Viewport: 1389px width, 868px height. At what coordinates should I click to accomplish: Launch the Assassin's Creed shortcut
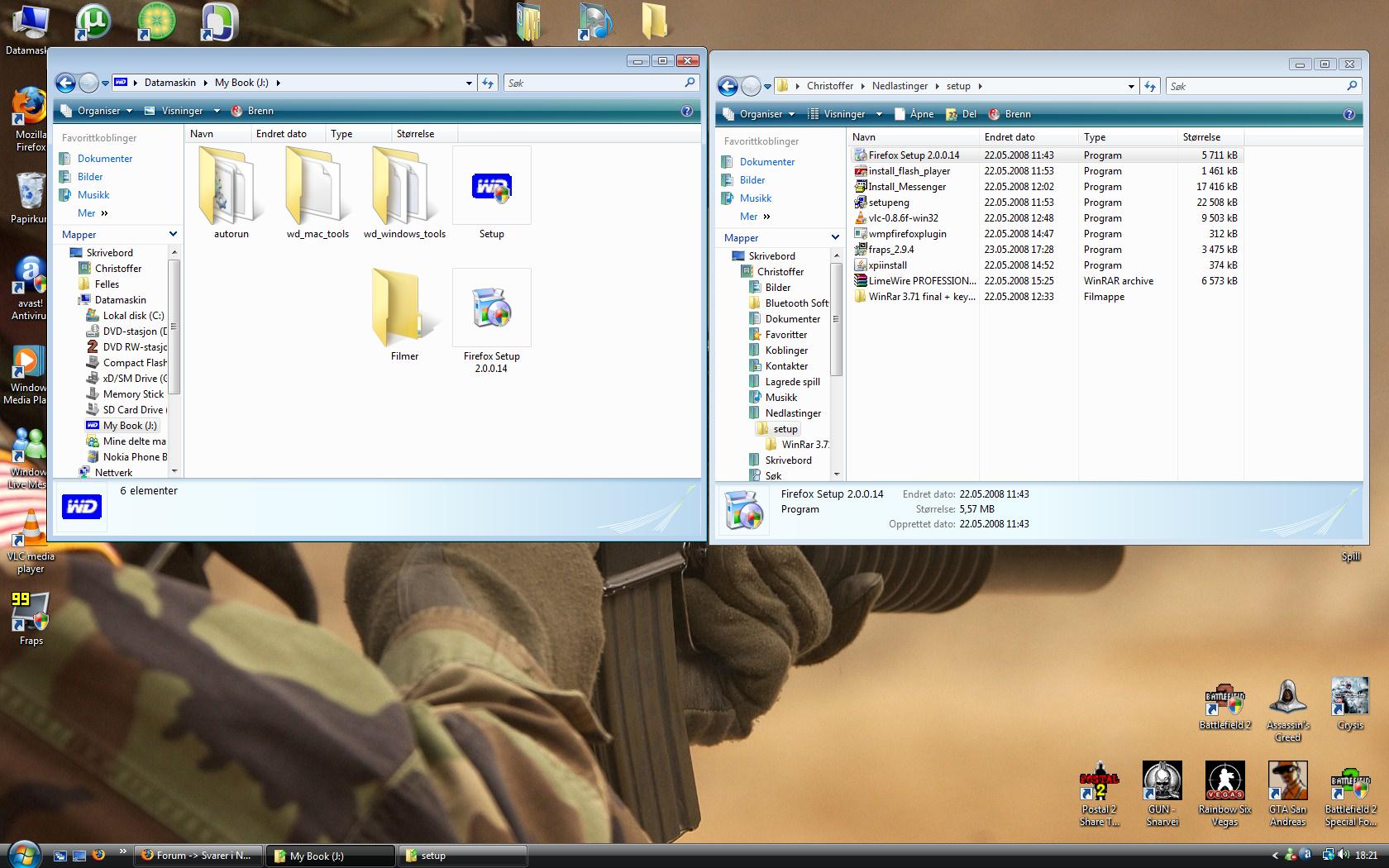click(x=1287, y=710)
